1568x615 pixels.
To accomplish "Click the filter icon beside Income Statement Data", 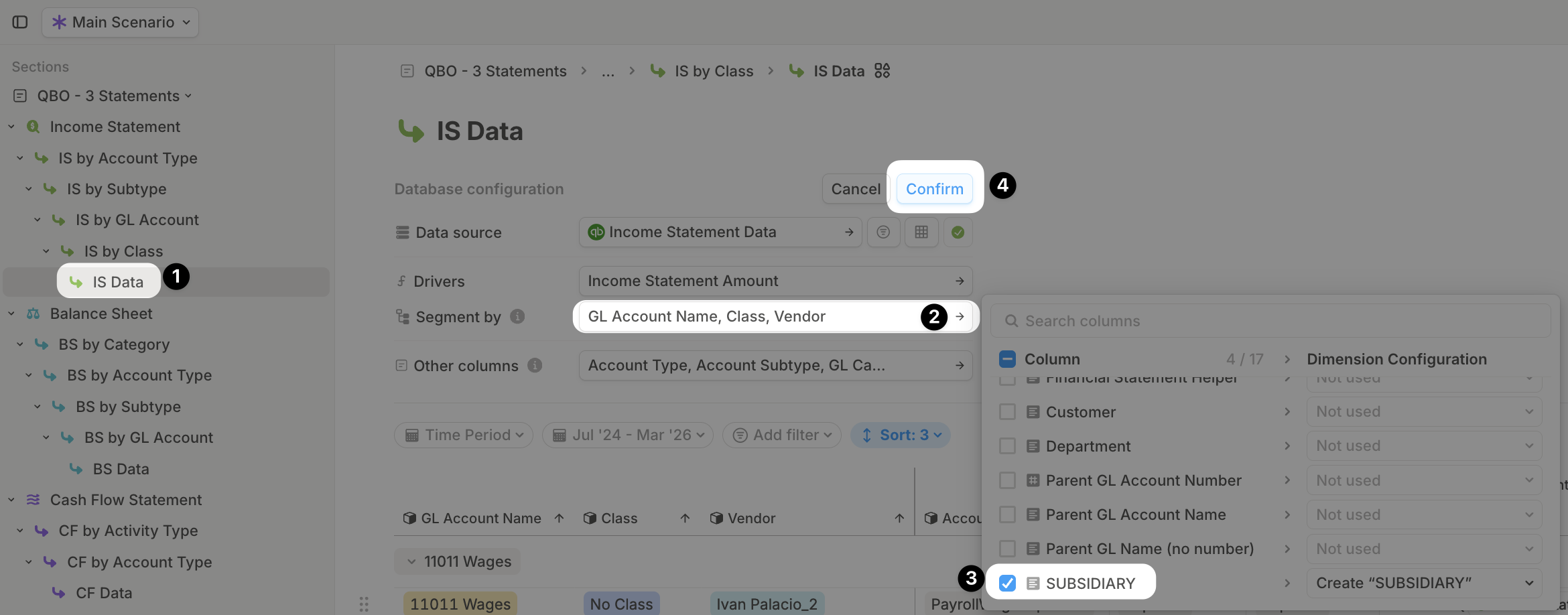I will (883, 232).
